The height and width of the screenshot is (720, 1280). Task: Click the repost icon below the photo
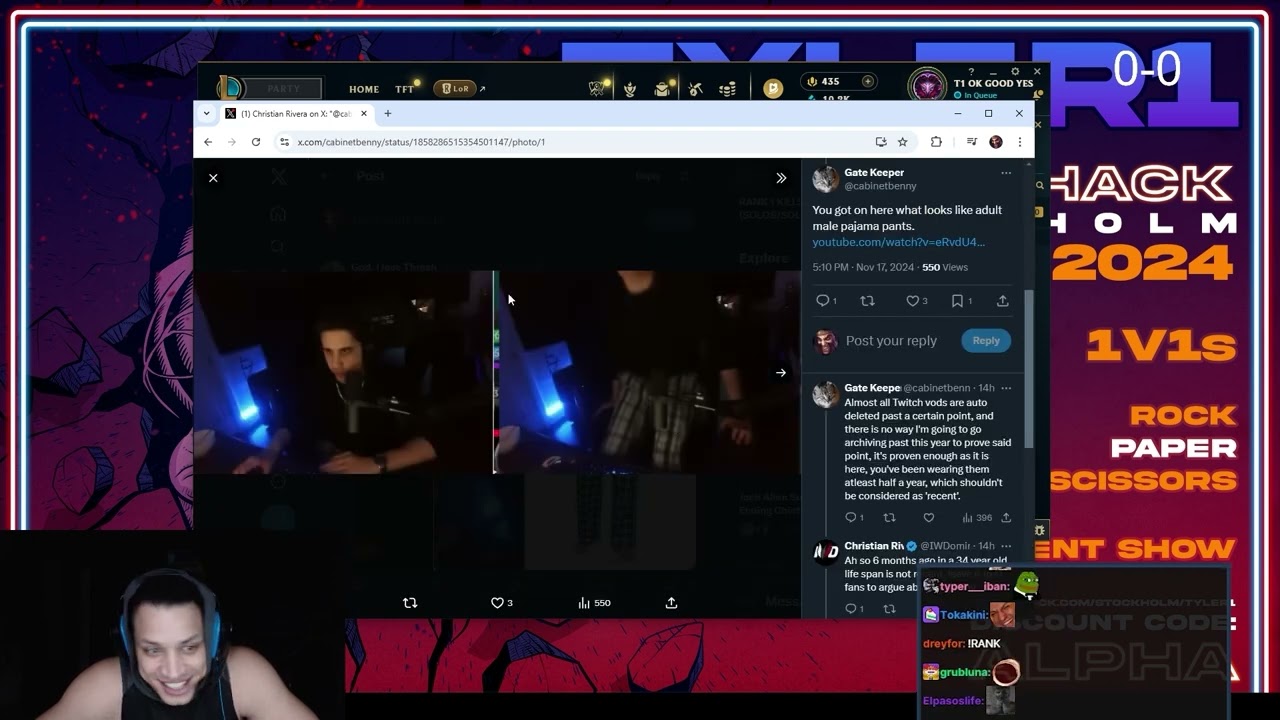point(410,603)
